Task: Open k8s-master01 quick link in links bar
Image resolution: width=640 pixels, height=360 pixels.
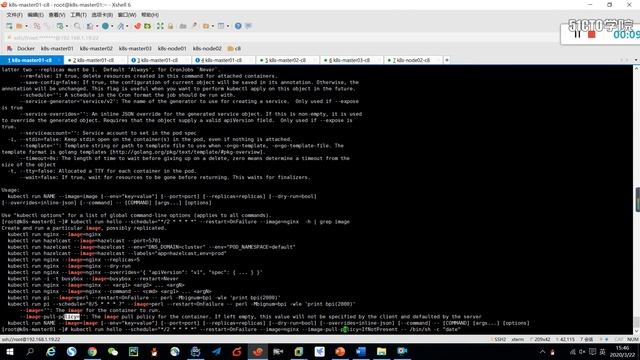Action: 57,49
